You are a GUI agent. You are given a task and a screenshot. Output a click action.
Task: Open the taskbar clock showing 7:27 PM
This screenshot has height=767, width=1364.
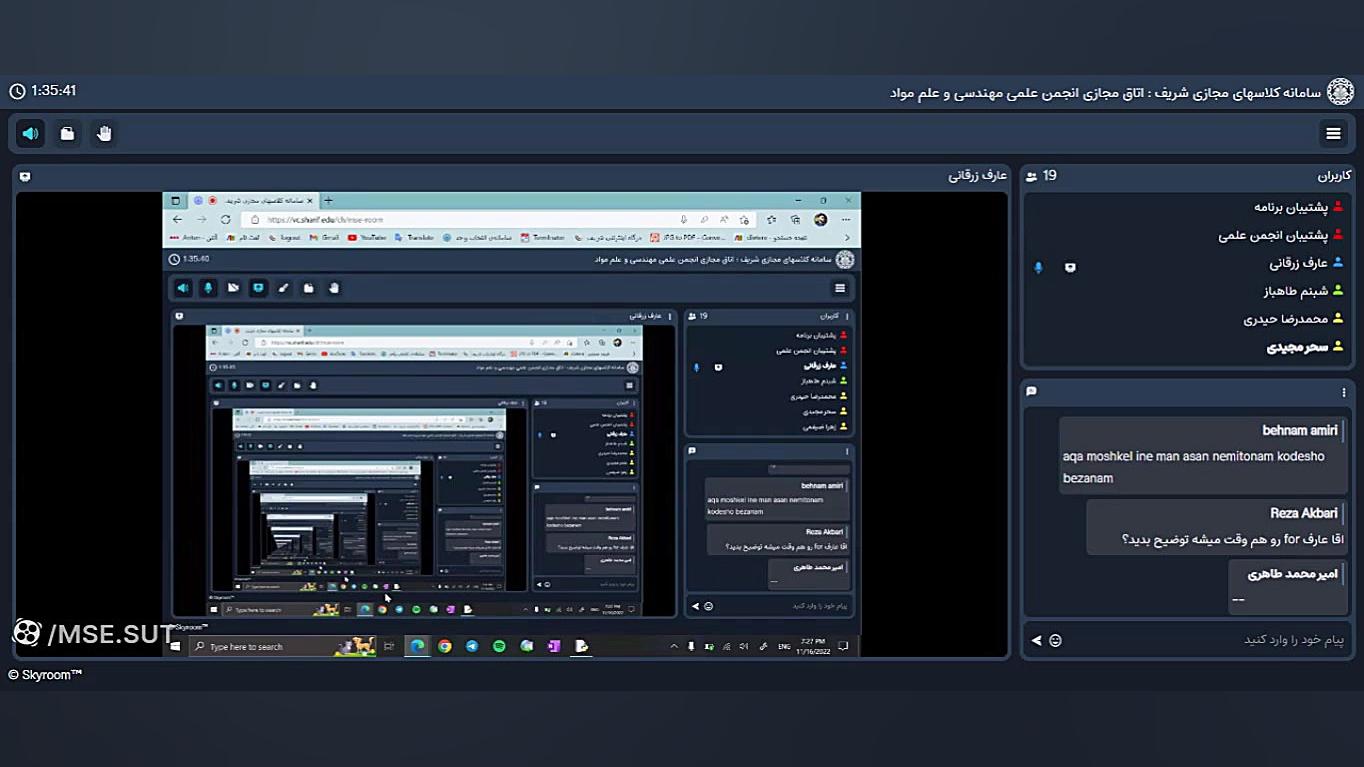[813, 646]
